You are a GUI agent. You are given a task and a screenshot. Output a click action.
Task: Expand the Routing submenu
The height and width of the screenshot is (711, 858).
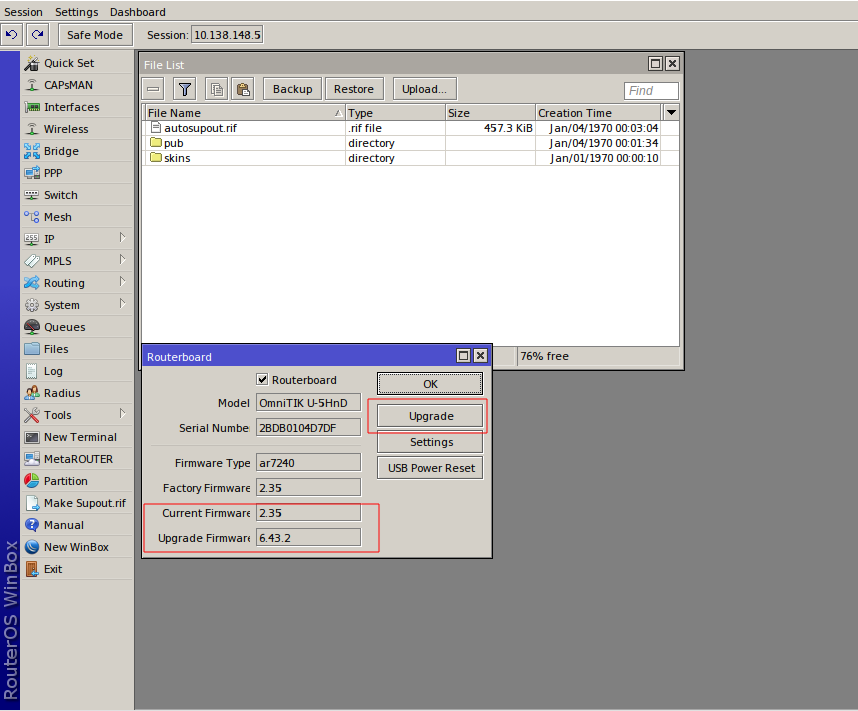[x=77, y=282]
